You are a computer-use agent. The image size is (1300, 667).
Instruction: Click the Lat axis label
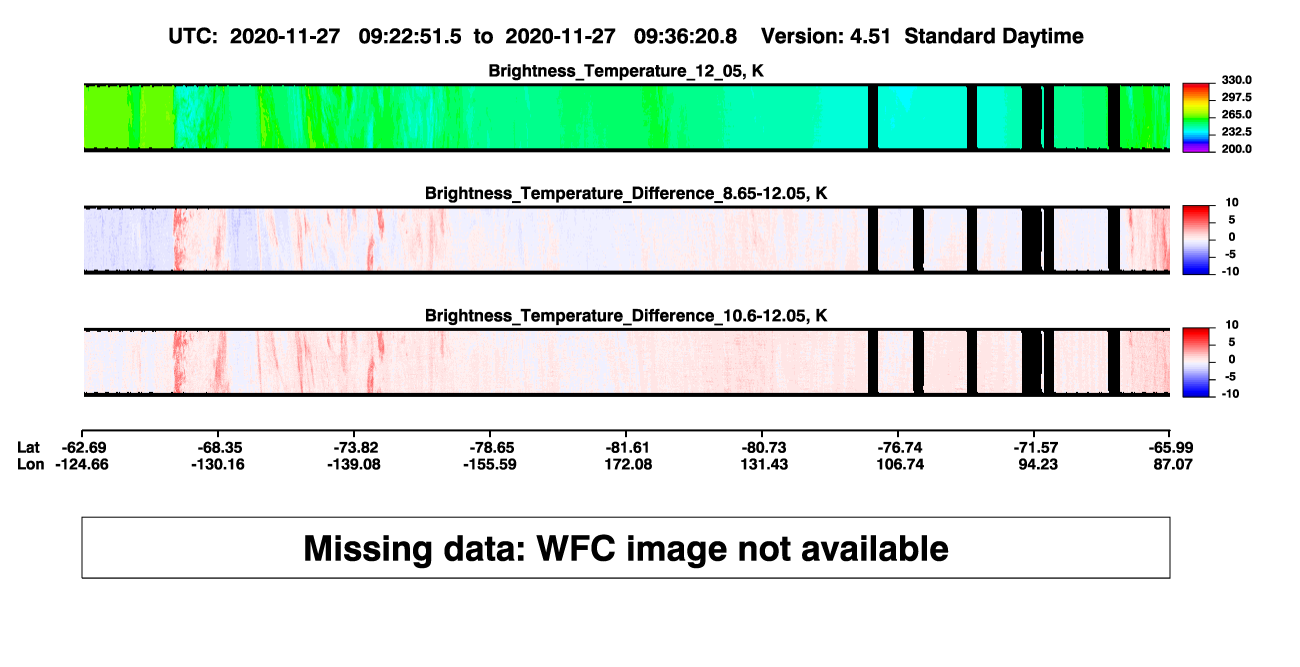[29, 447]
